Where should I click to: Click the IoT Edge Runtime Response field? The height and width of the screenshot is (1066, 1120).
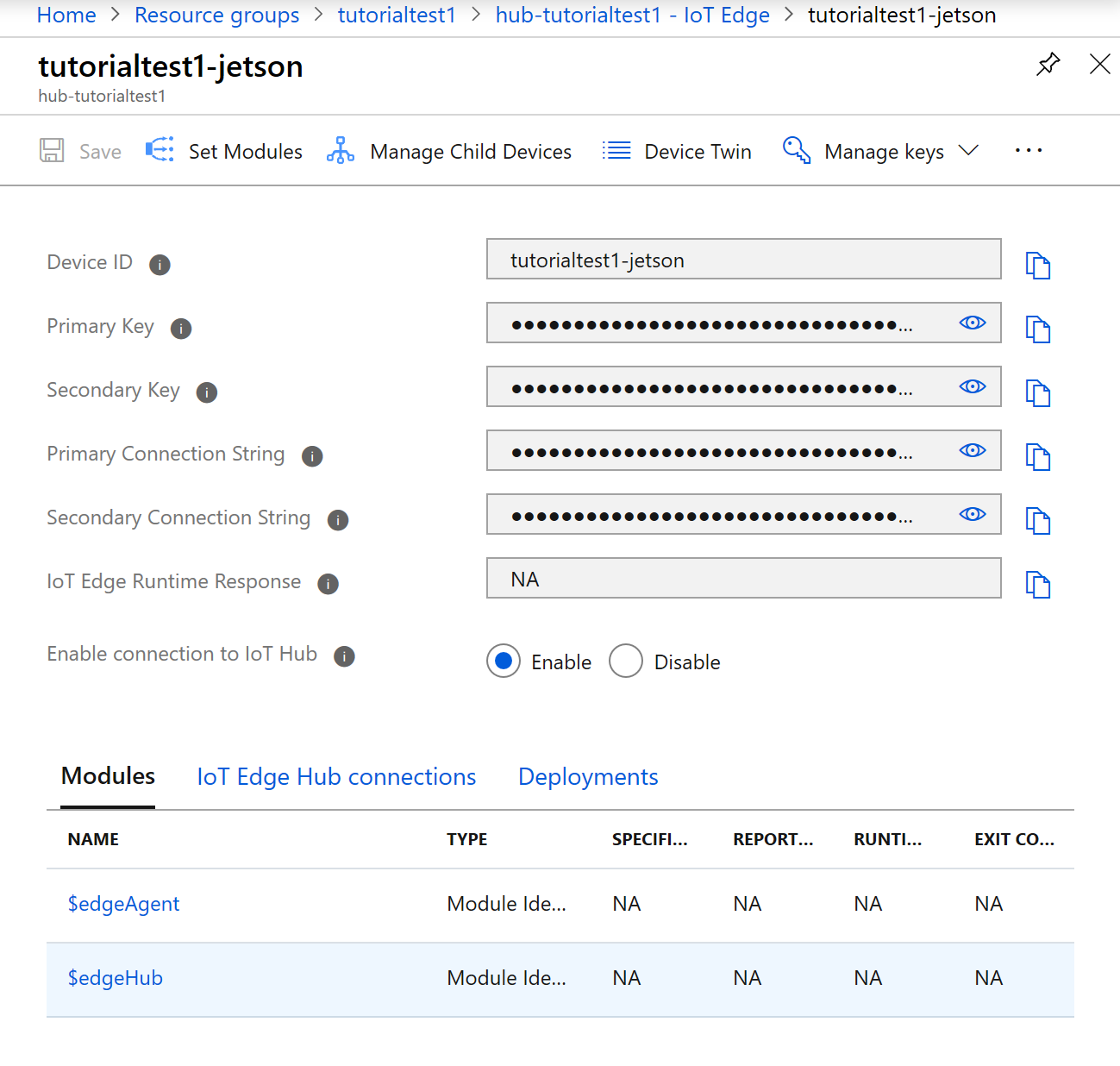coord(744,578)
